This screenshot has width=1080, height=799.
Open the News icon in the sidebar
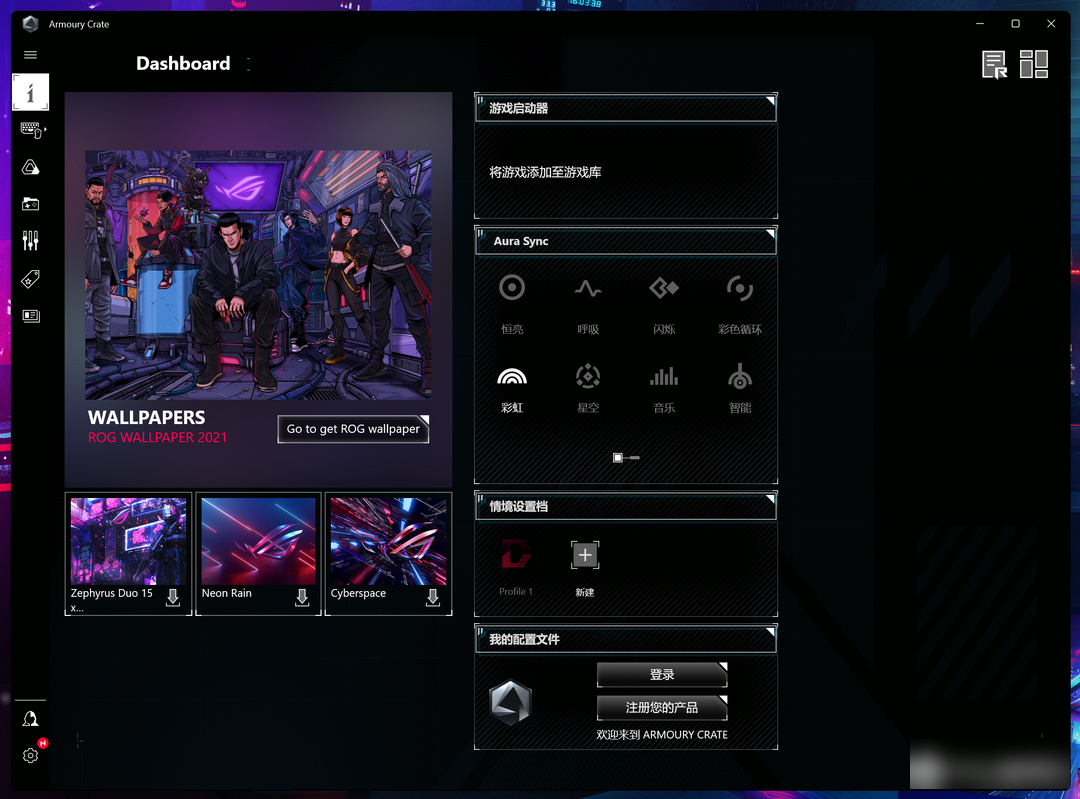coord(30,315)
